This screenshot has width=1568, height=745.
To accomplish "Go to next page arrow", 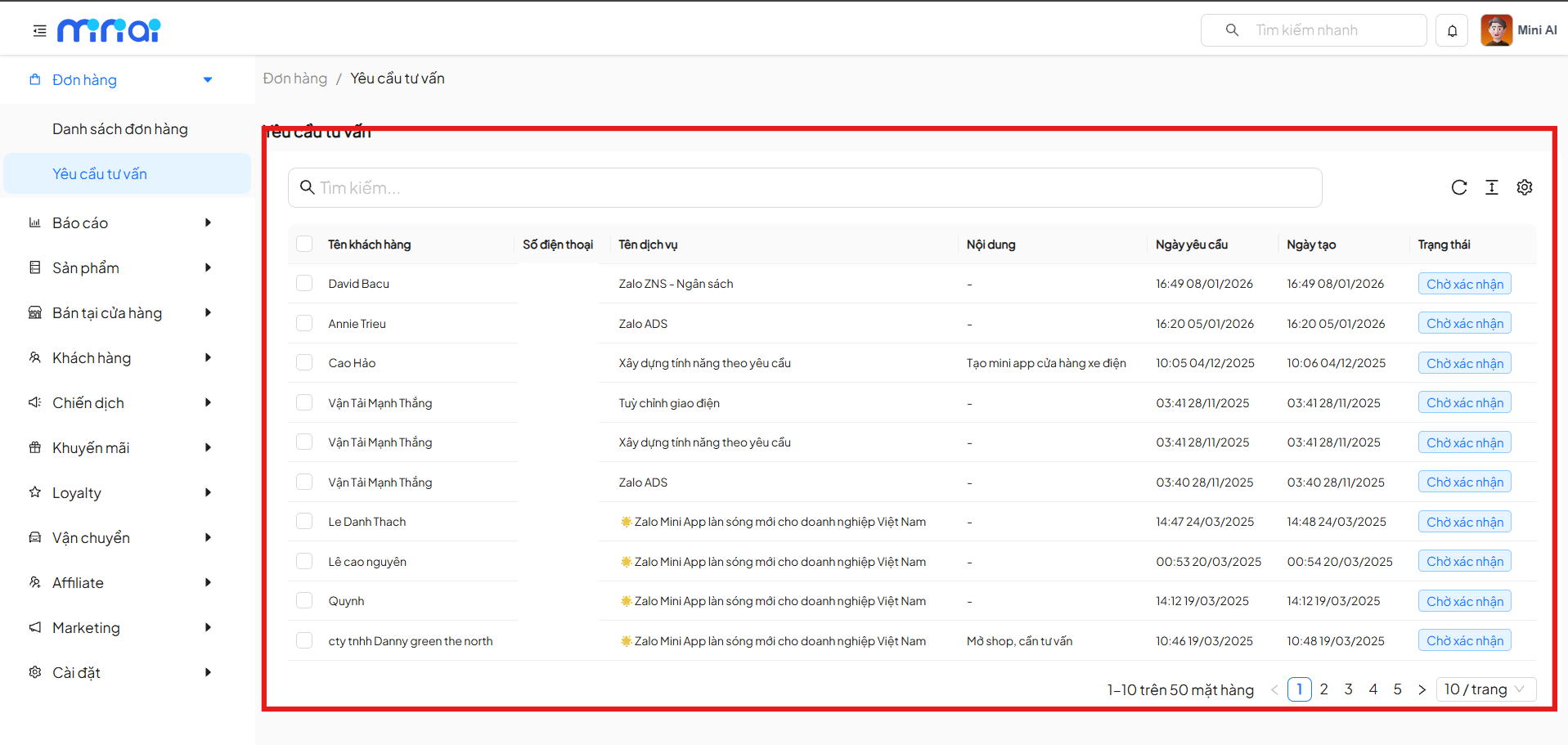I will coord(1422,689).
